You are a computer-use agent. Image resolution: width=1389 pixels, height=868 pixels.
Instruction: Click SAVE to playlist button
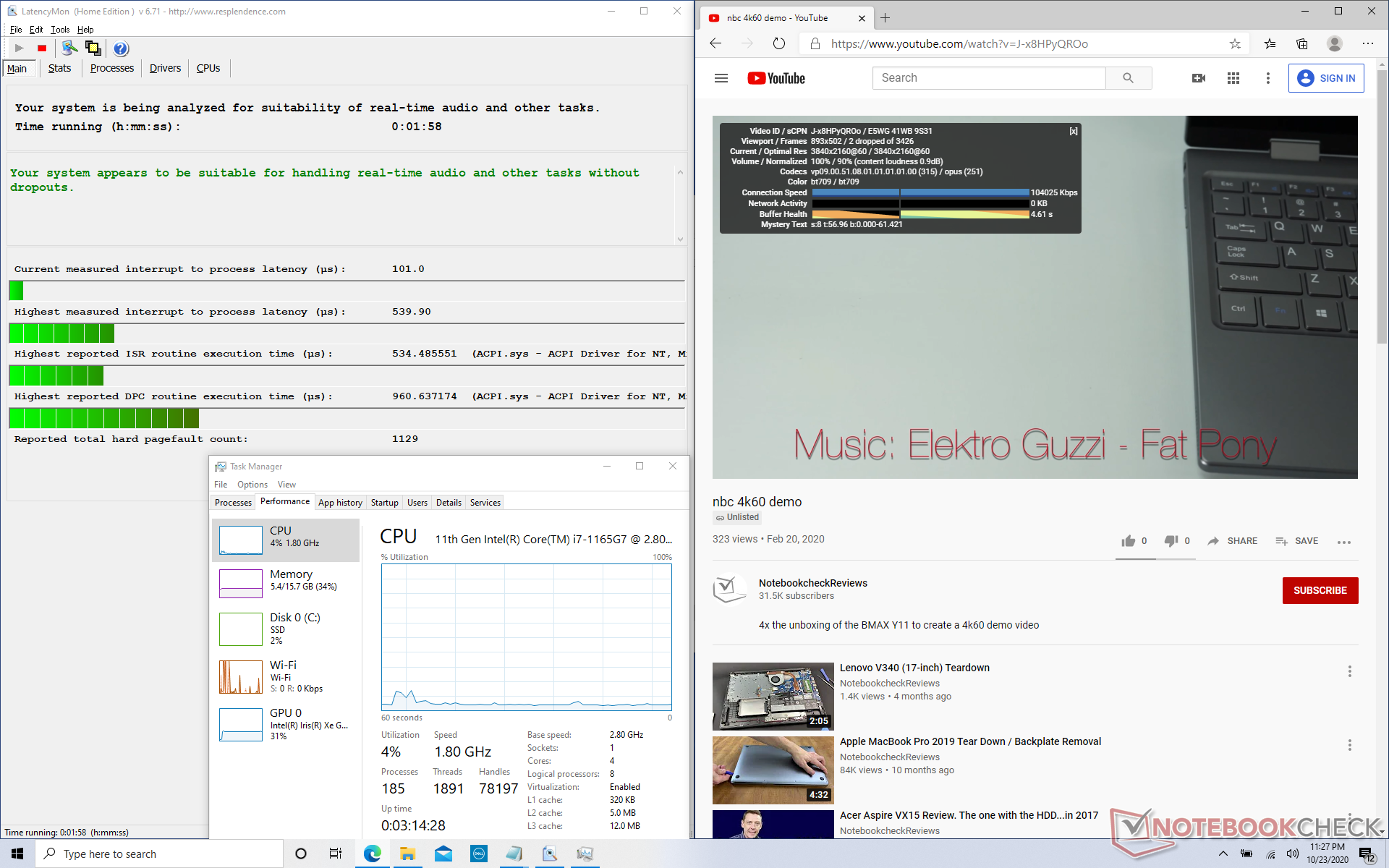click(x=1296, y=541)
